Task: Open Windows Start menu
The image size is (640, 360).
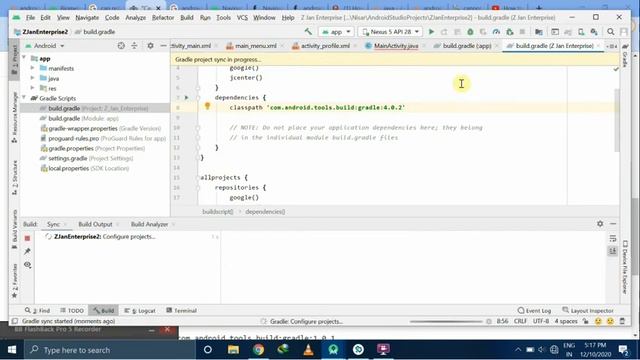Action: [x=12, y=350]
